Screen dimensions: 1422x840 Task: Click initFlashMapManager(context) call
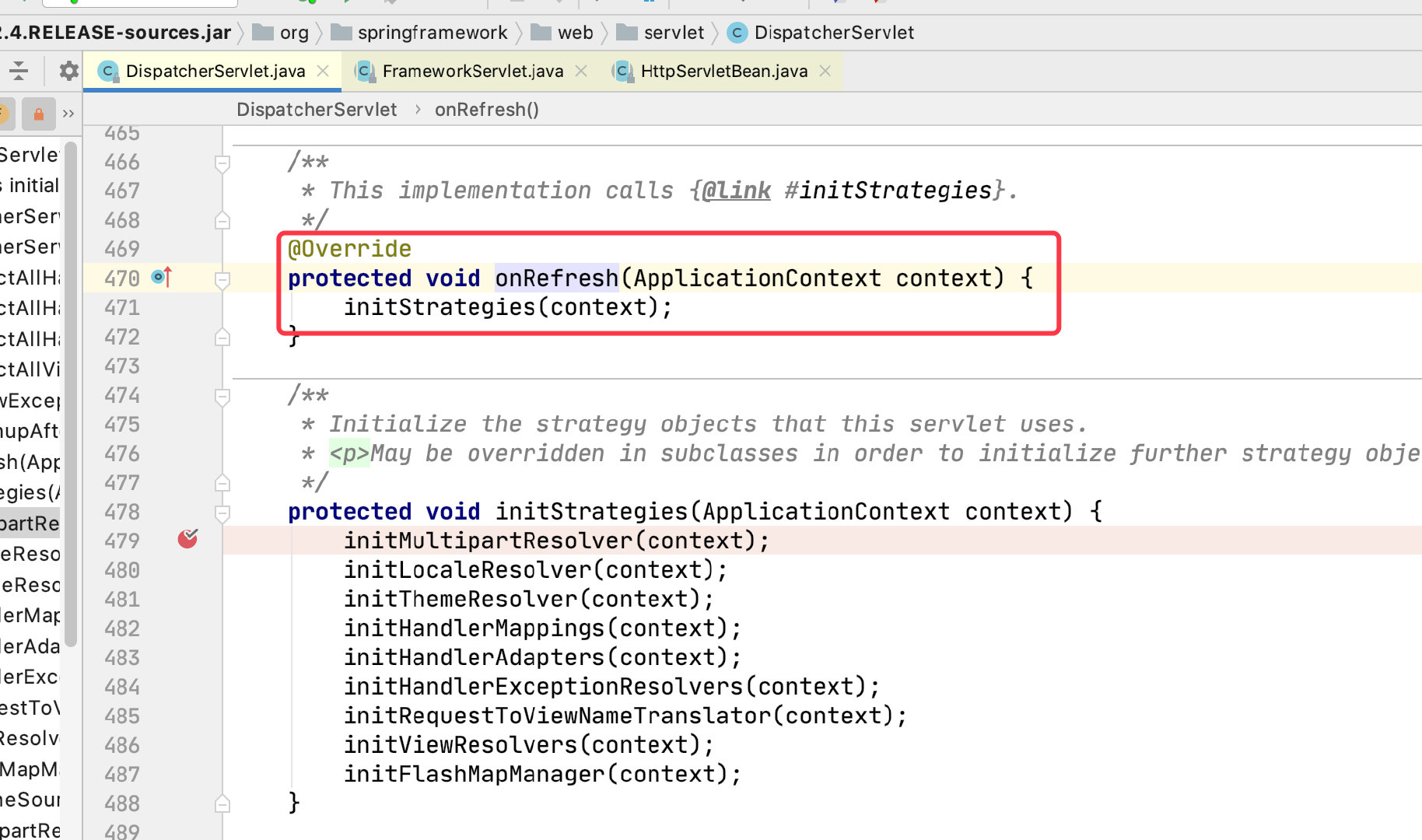(x=543, y=774)
